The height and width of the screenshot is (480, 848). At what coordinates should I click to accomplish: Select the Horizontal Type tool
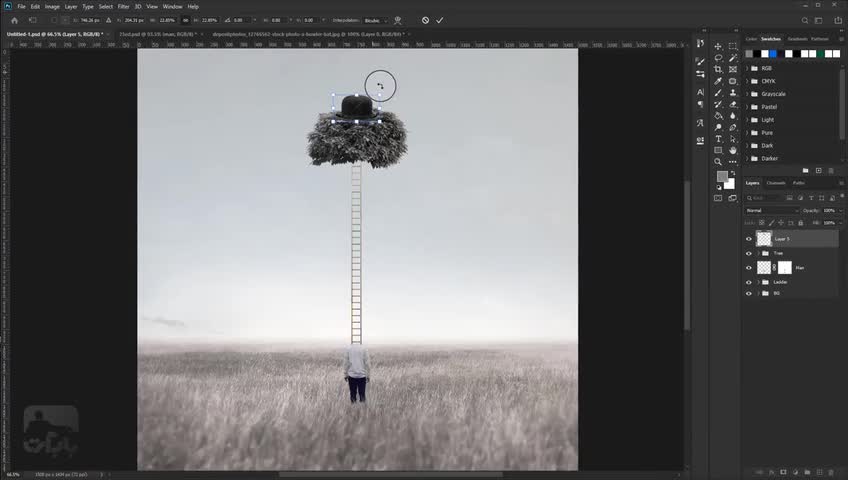pyautogui.click(x=718, y=139)
